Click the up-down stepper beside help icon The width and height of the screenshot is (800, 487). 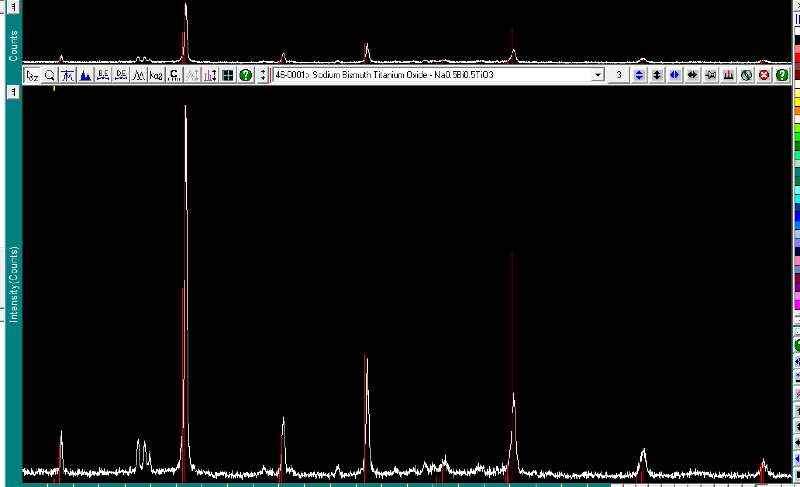coord(263,75)
